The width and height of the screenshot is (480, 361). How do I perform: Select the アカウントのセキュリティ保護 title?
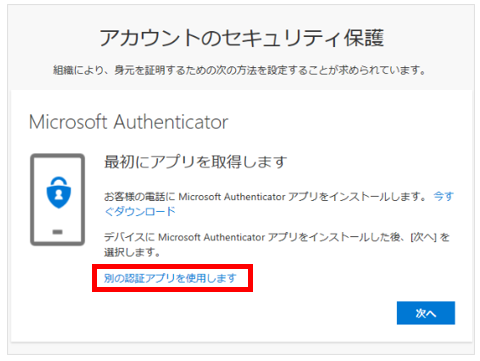pos(242,37)
